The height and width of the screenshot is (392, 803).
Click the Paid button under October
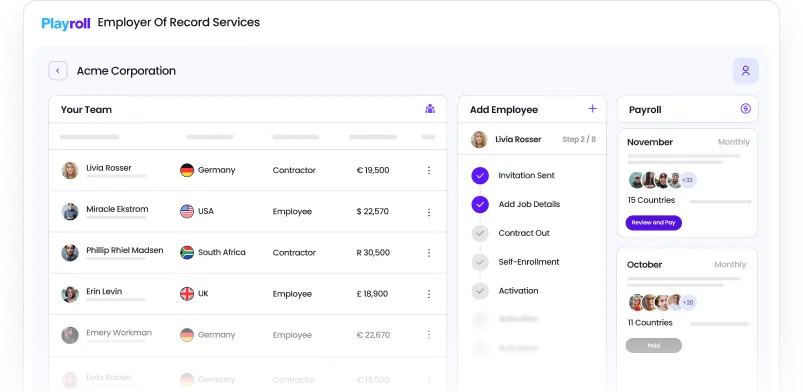point(653,345)
